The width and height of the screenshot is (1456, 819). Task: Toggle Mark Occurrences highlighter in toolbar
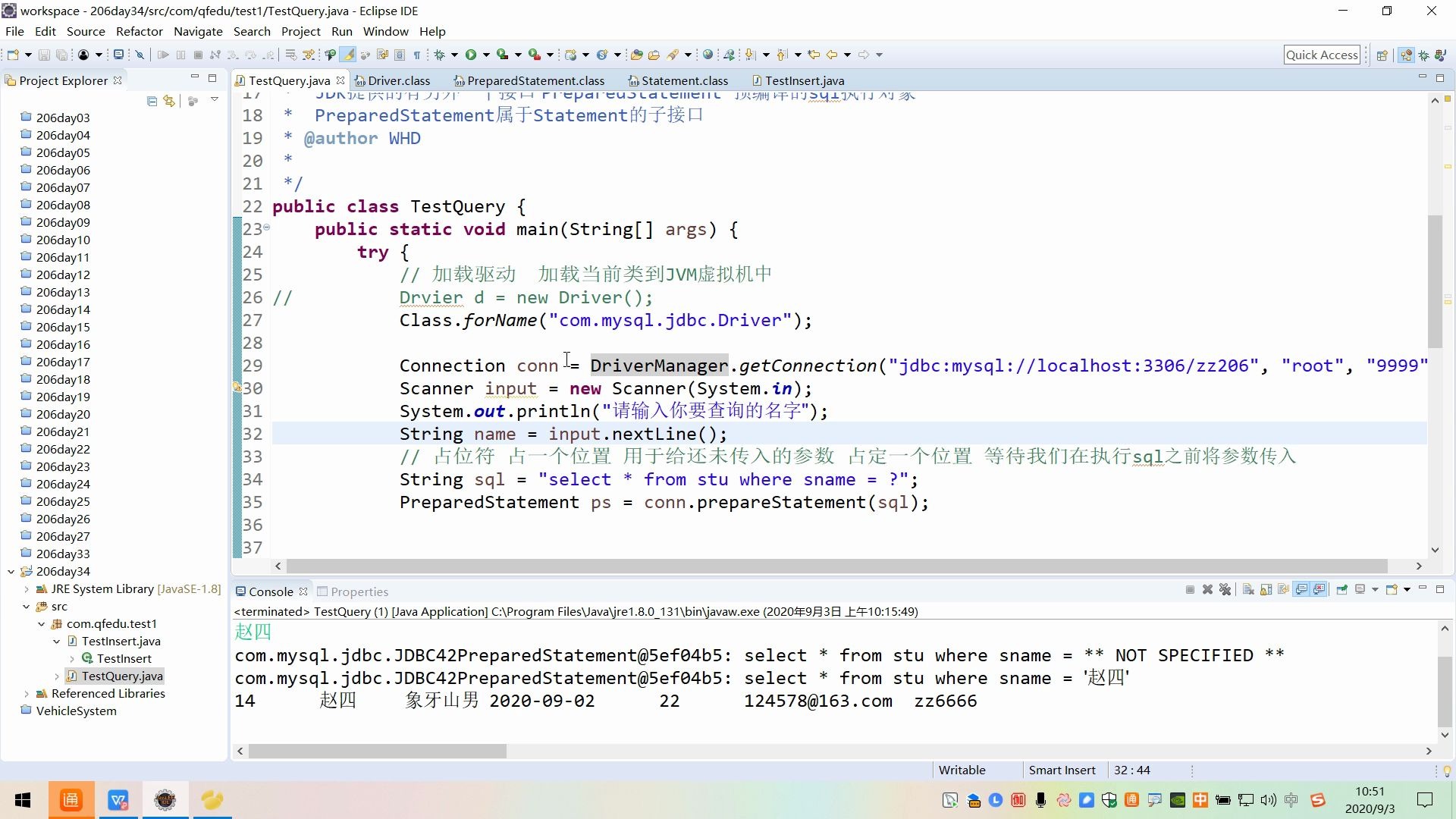(348, 55)
